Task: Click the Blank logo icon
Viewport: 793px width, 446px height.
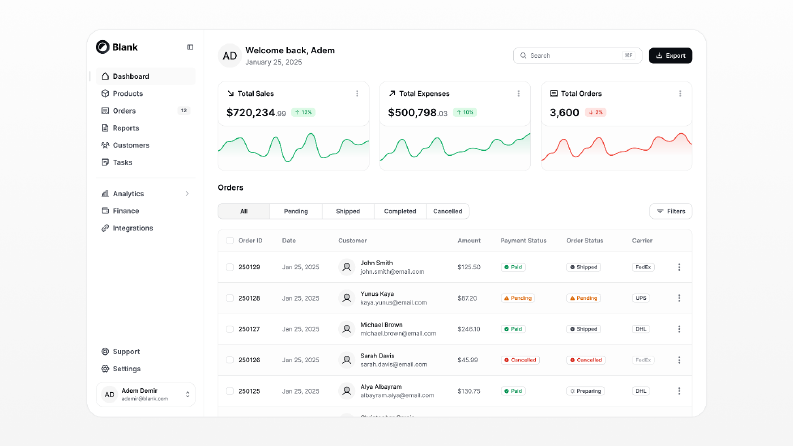Action: pos(103,47)
